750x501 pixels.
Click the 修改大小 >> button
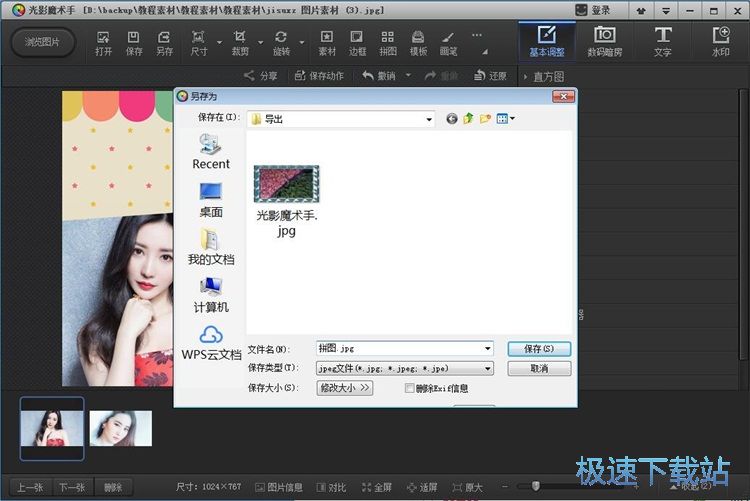[x=344, y=388]
